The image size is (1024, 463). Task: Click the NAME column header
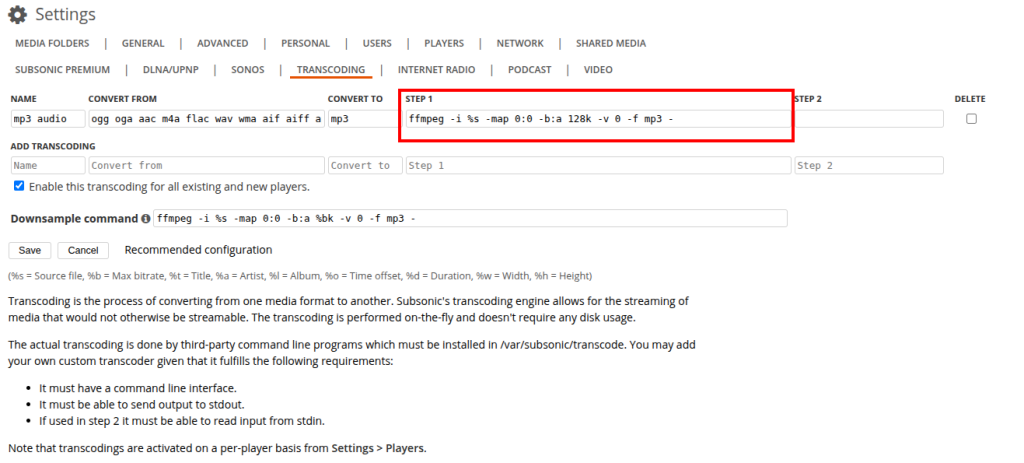(x=24, y=99)
